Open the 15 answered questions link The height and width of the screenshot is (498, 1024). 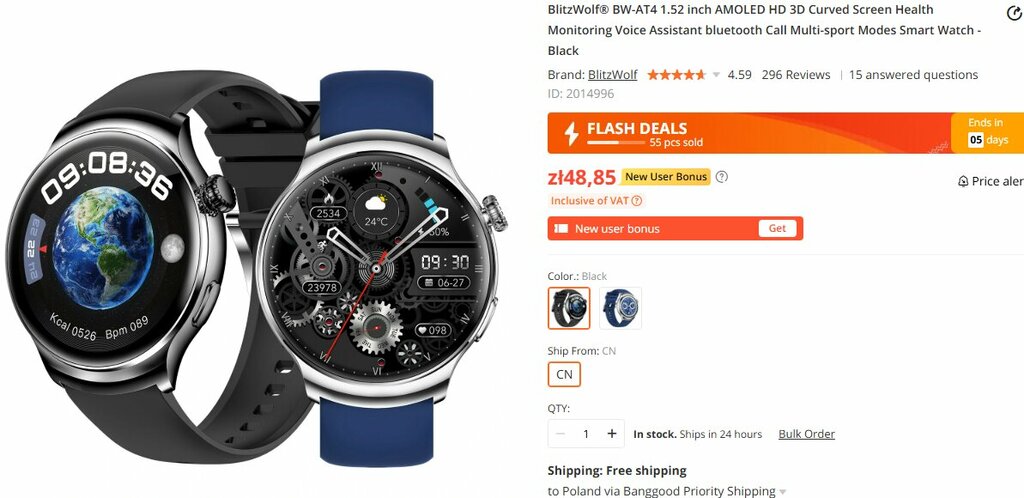(x=914, y=75)
